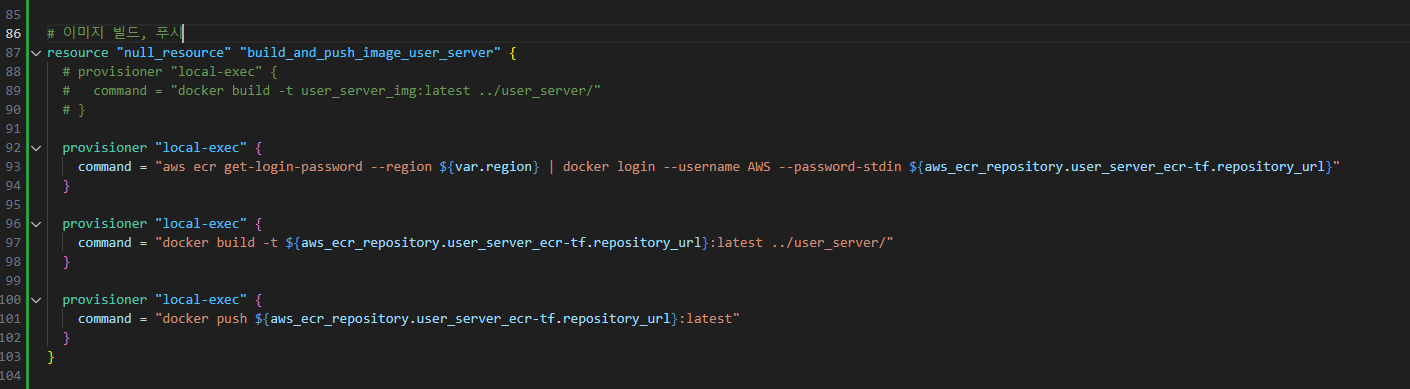This screenshot has height=389, width=1410.
Task: Click 'command' attribute on line 101
Action: coord(105,318)
